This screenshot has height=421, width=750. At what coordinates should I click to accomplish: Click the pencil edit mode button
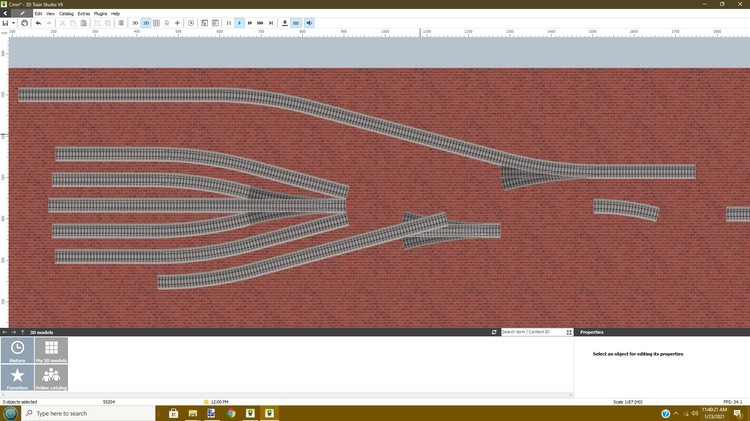(x=22, y=13)
